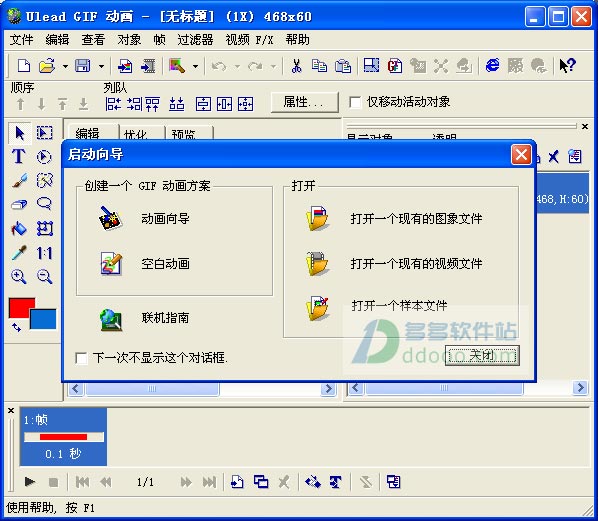Click the Save floppy disk icon
598x521 pixels.
tap(82, 66)
